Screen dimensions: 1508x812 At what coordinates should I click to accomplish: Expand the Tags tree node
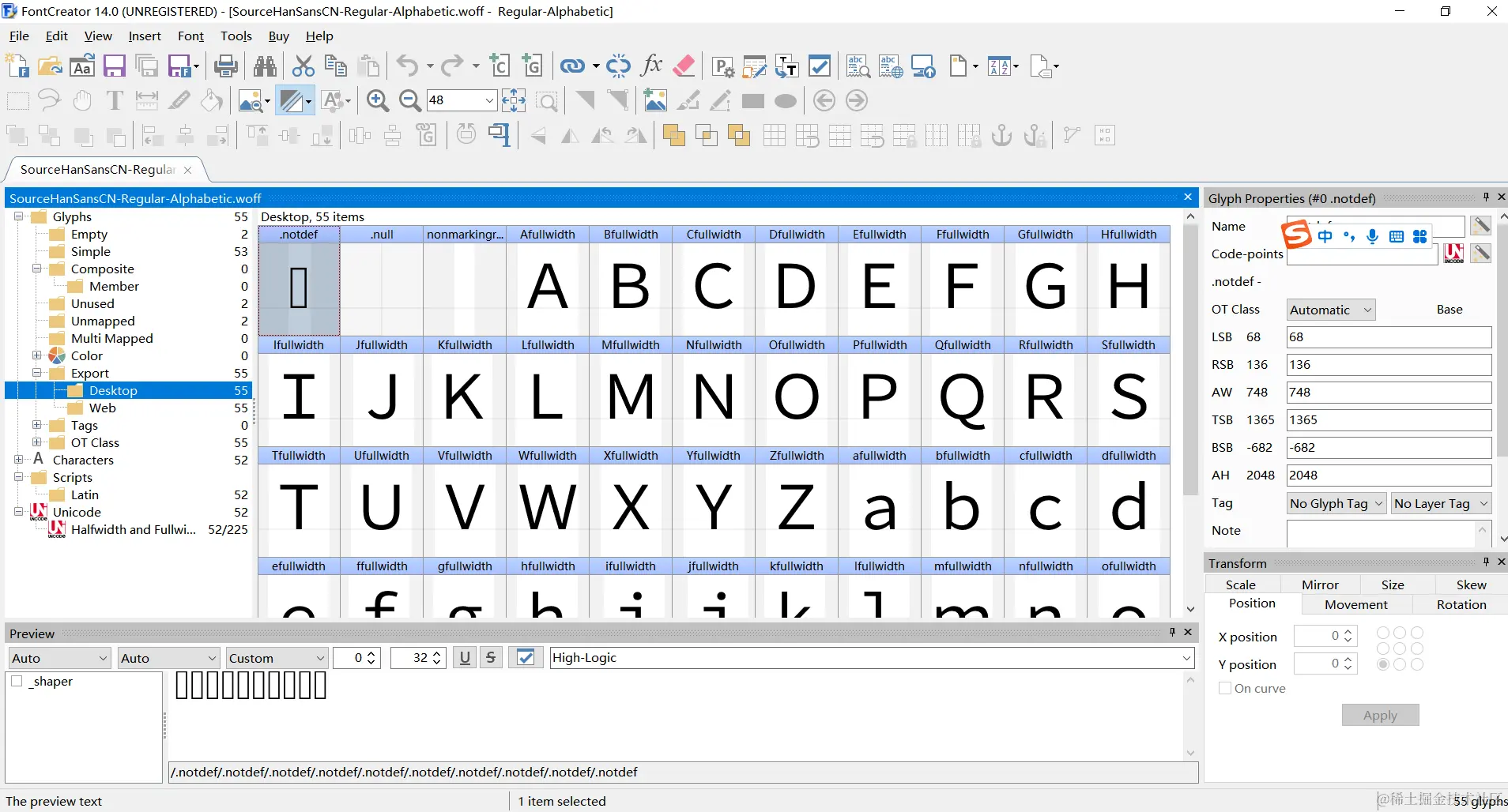[36, 425]
